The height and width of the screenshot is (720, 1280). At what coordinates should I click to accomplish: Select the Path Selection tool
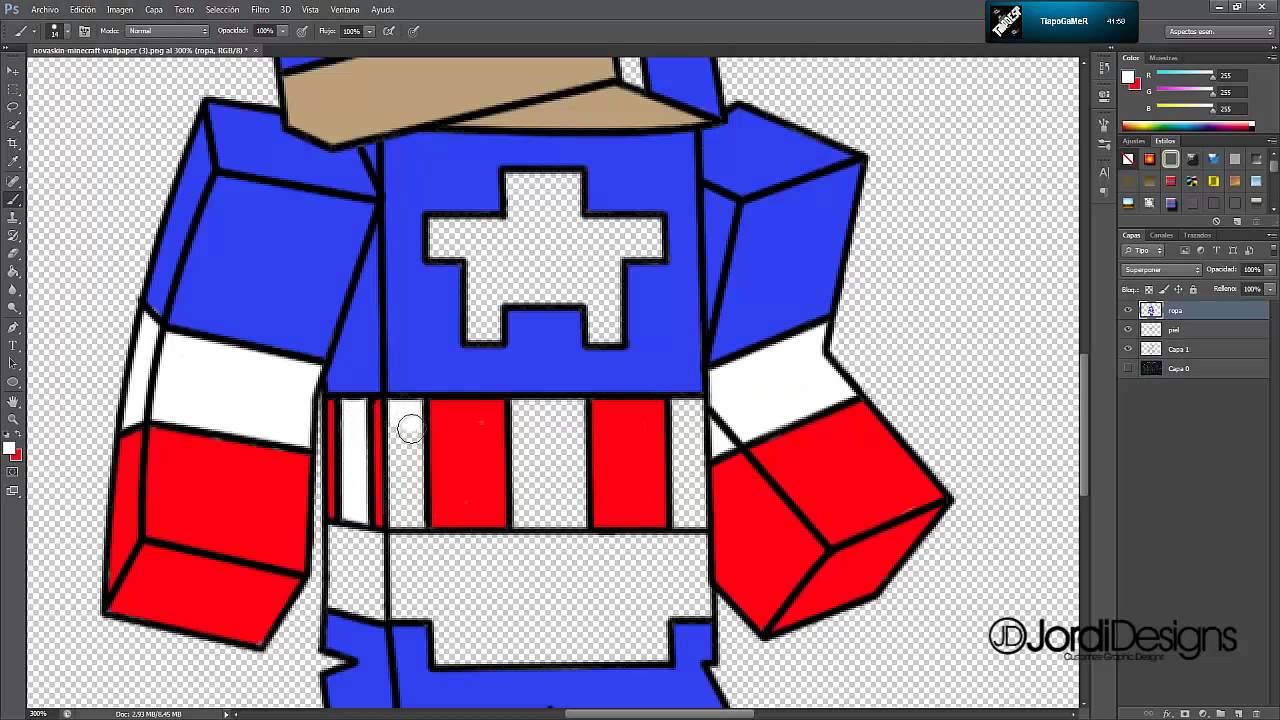click(13, 364)
